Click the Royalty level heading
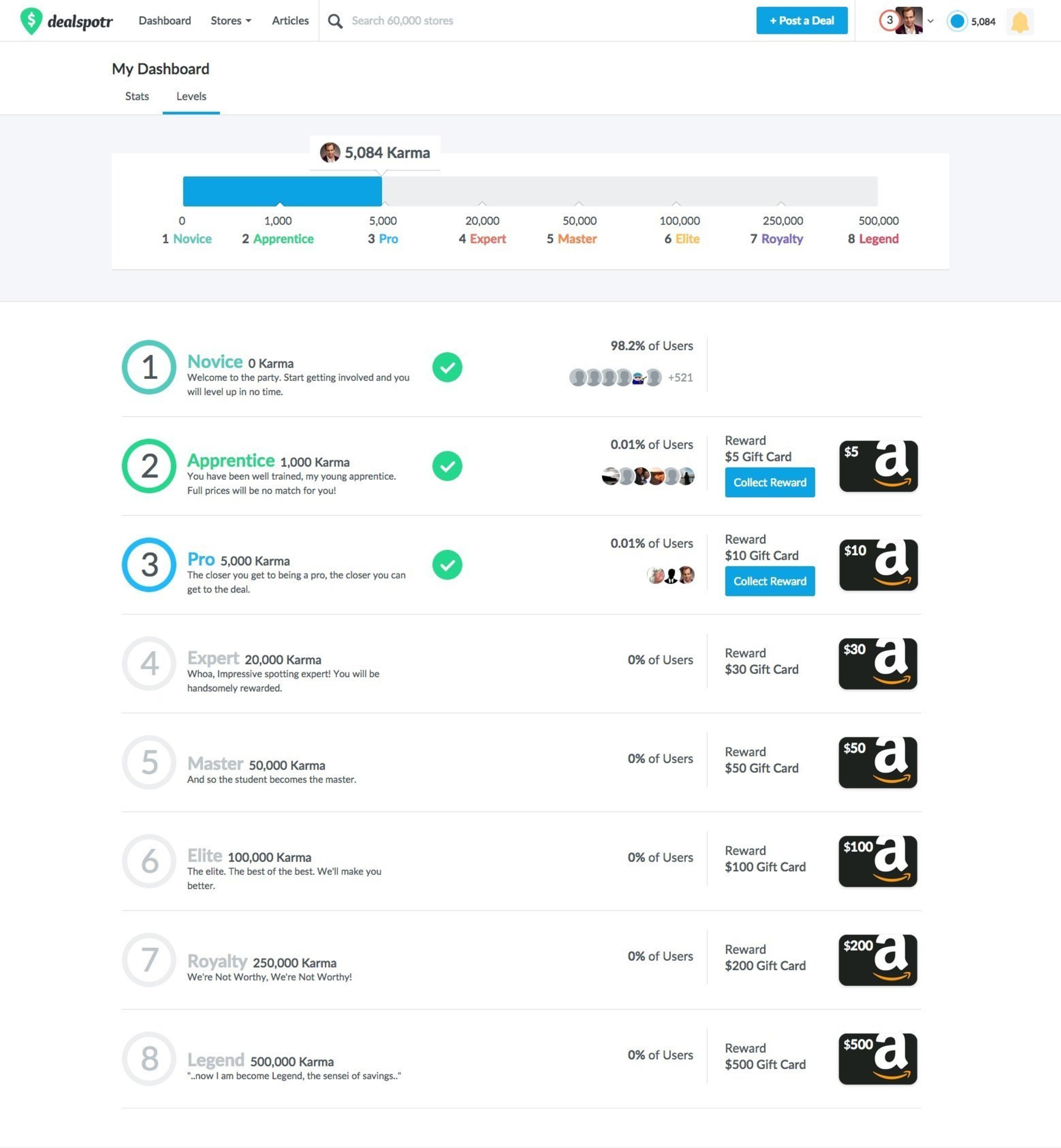The width and height of the screenshot is (1061, 1148). click(217, 961)
